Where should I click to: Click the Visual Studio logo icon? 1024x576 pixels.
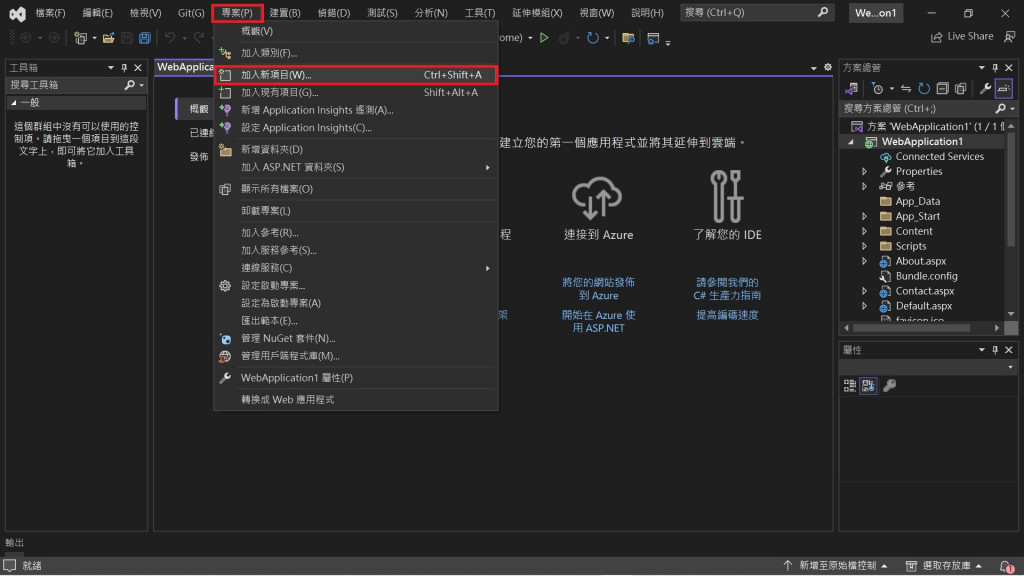click(x=17, y=13)
